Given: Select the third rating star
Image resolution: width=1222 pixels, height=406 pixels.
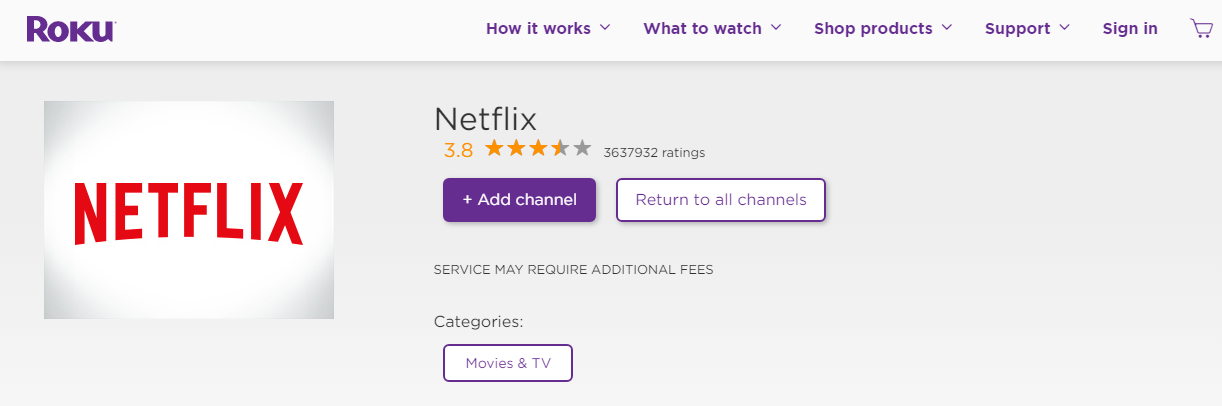Looking at the screenshot, I should [538, 150].
